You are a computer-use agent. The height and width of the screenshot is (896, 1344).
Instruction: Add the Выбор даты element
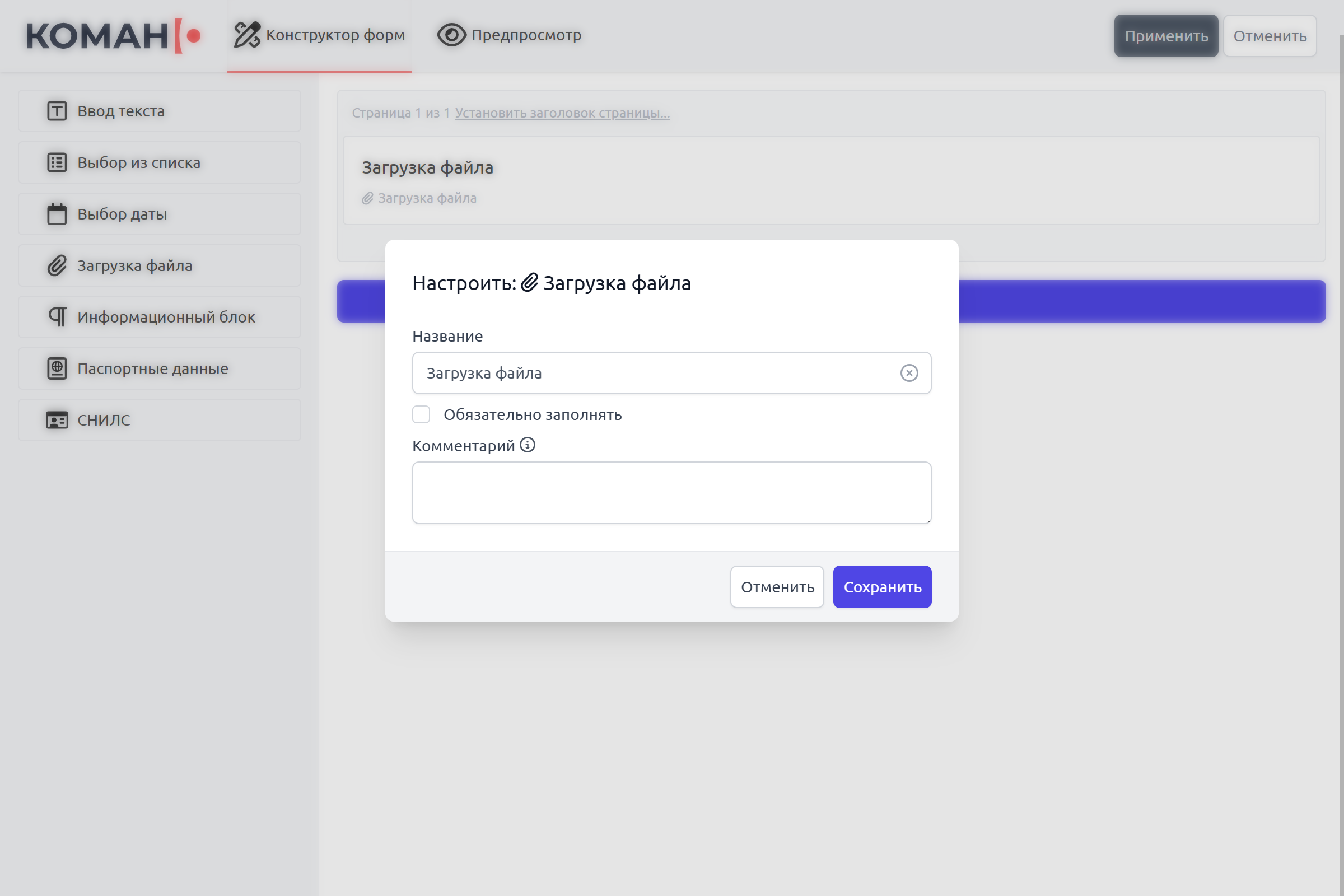pyautogui.click(x=160, y=214)
